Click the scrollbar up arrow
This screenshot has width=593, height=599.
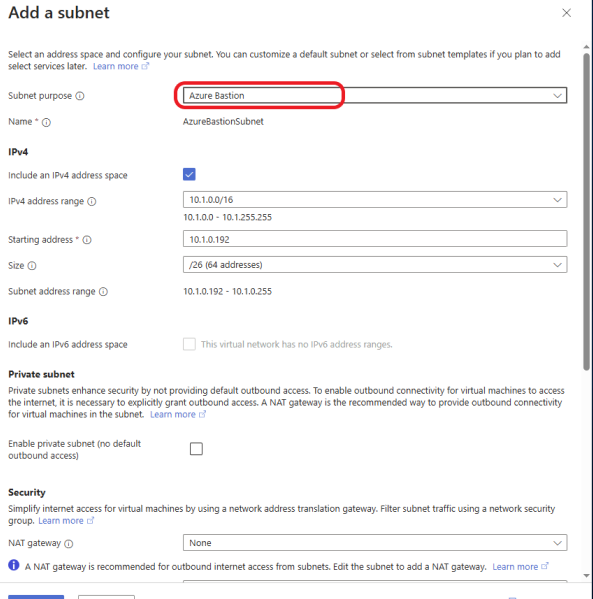point(587,47)
